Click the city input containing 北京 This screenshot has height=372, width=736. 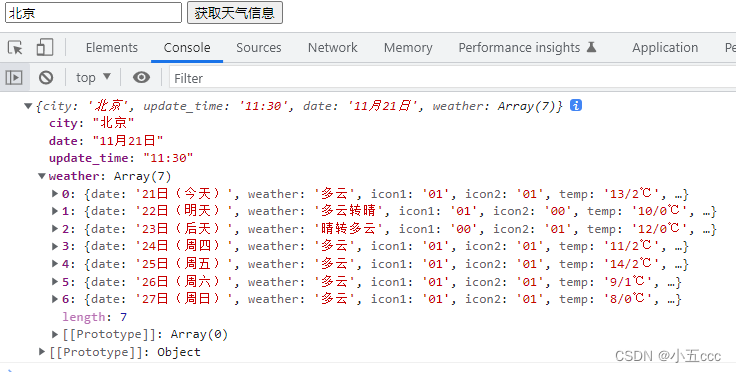tap(93, 13)
